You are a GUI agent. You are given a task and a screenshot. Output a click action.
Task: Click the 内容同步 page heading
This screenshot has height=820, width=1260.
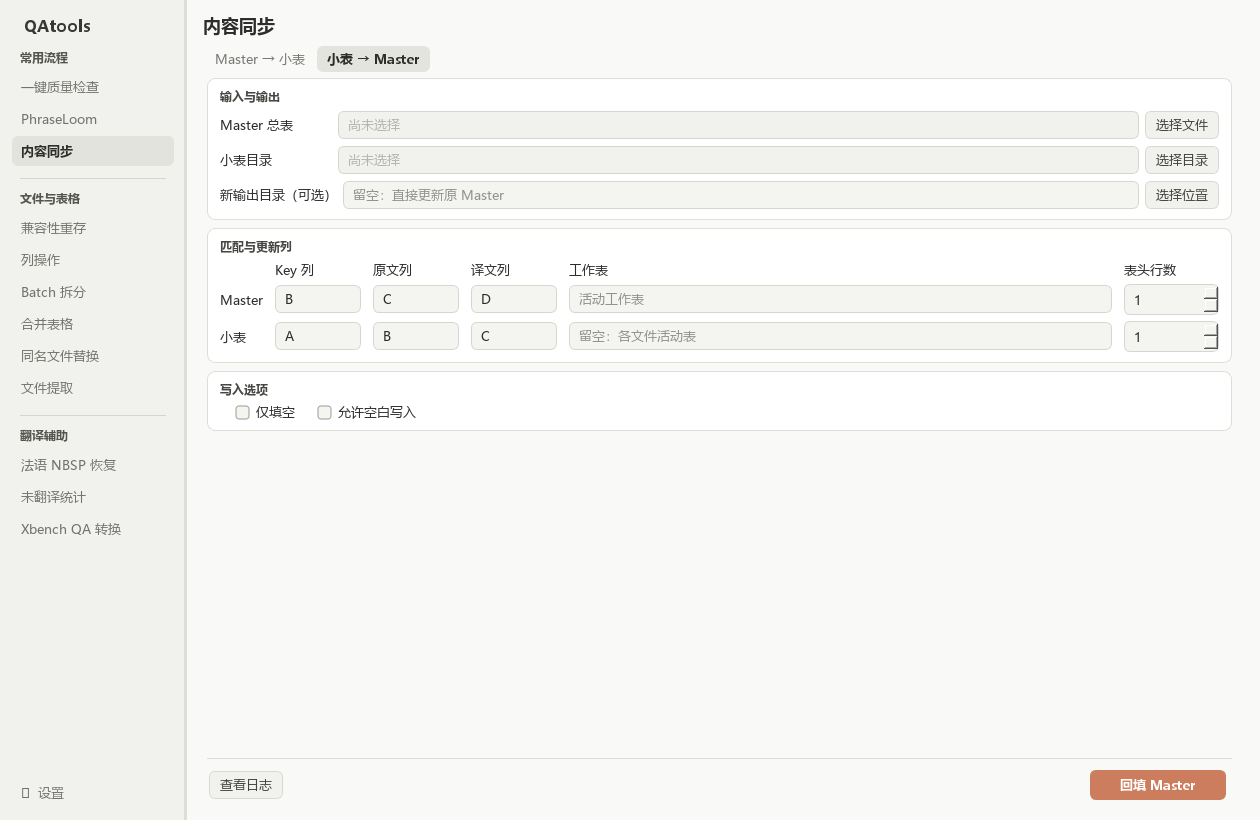pos(239,27)
